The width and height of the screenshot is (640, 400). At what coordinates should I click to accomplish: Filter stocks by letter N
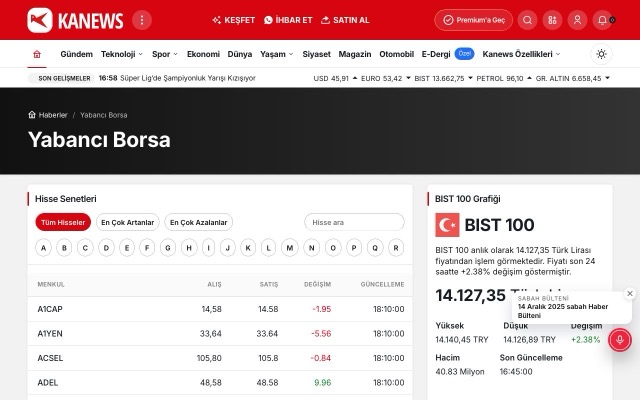(312, 248)
